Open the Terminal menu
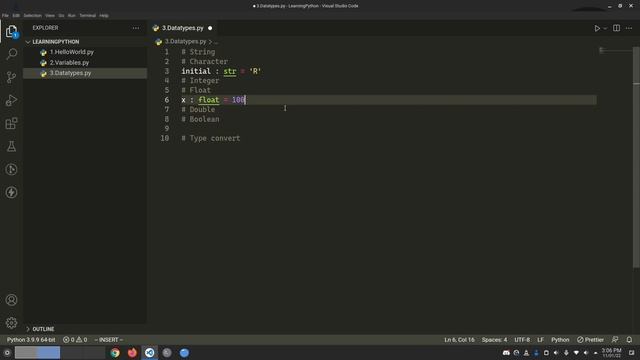Screen dimensions: 640x360 (87, 16)
